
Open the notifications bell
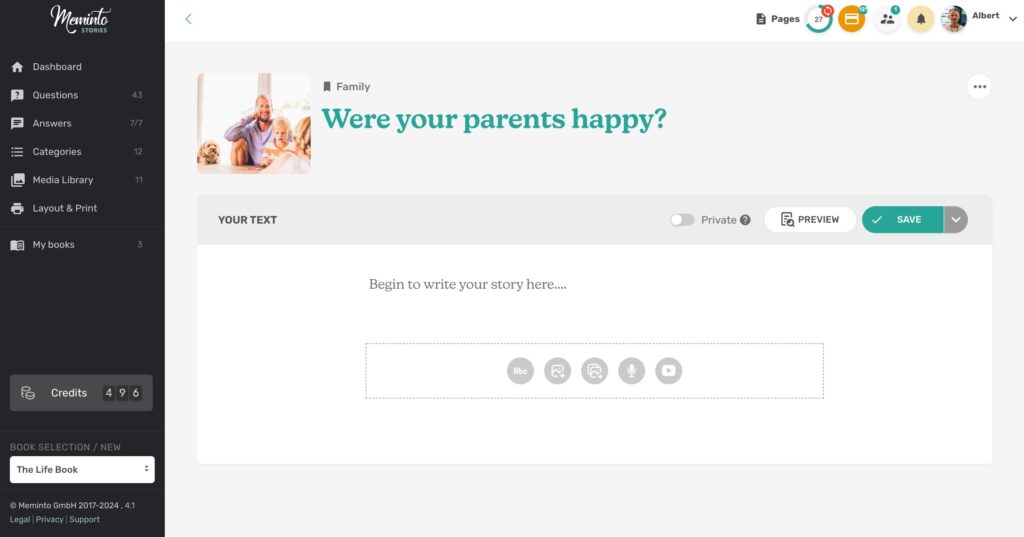pyautogui.click(x=921, y=19)
